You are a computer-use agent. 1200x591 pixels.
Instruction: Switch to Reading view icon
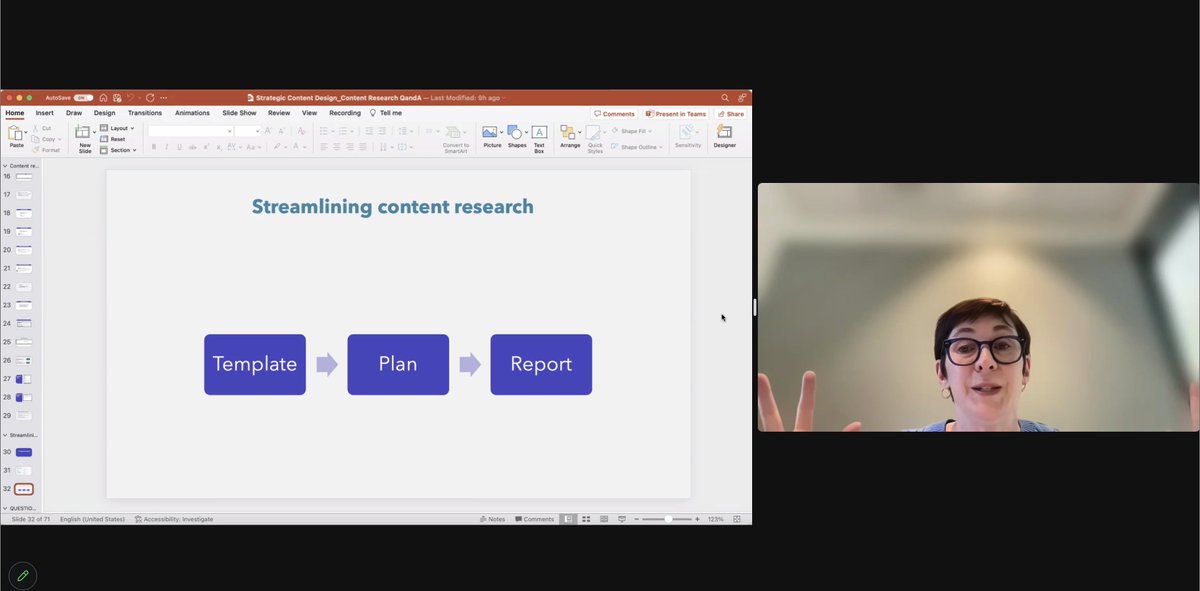point(604,519)
